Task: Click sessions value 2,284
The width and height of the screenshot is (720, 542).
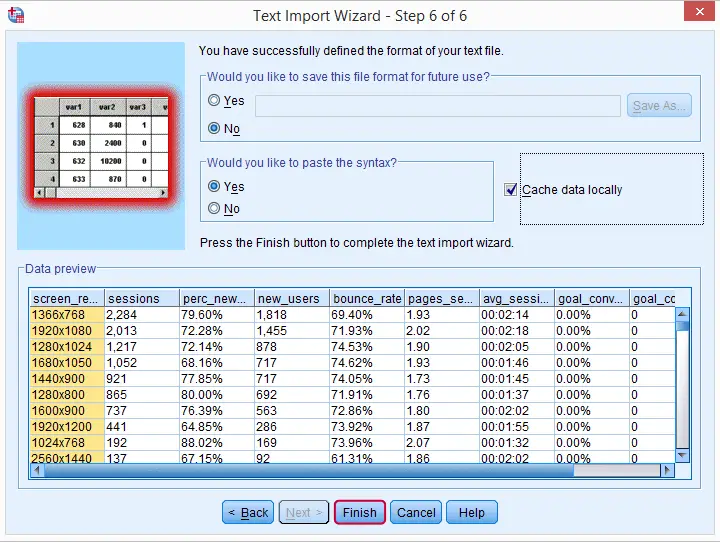Action: point(142,315)
